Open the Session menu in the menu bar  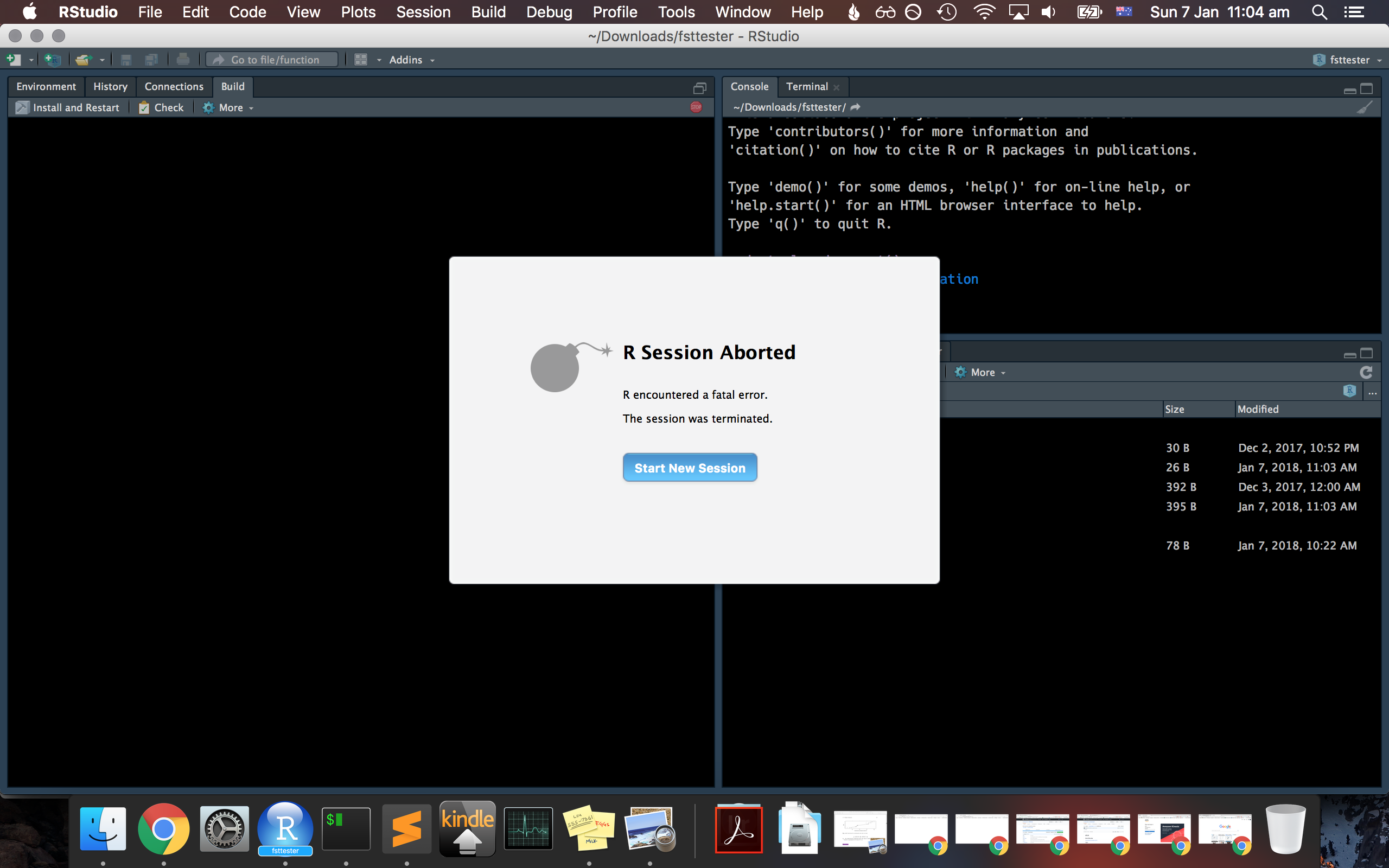[423, 11]
